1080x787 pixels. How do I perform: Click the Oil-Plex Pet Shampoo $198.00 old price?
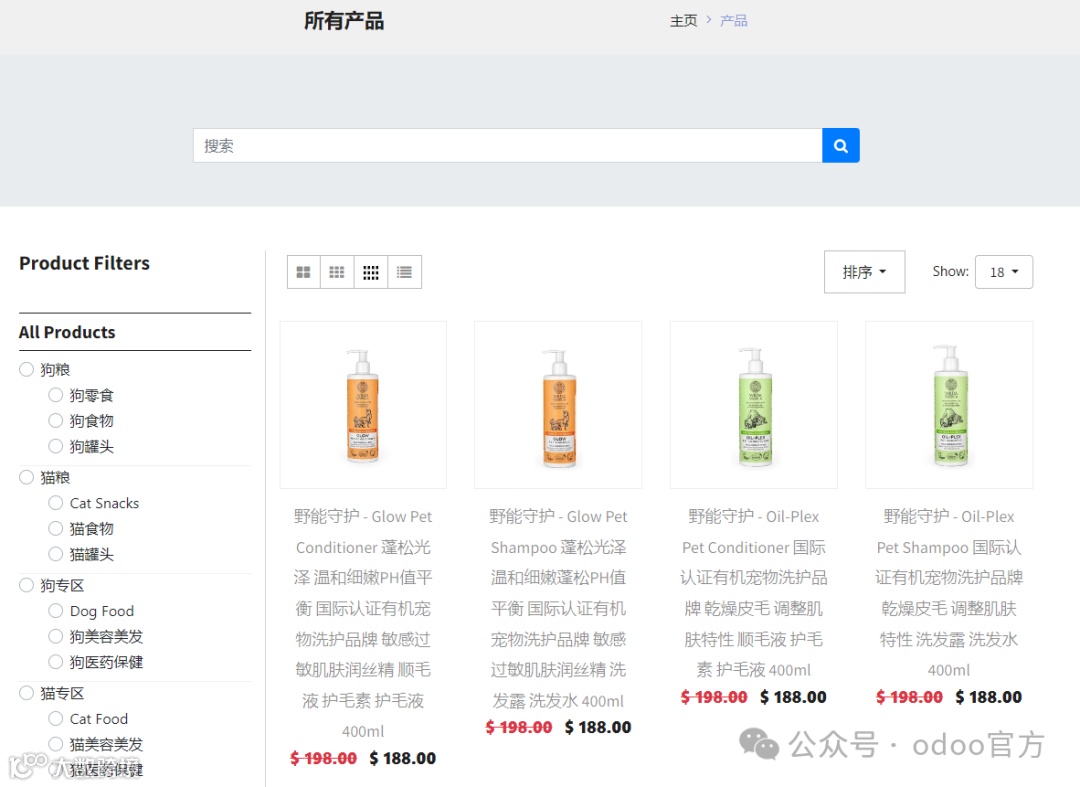pyautogui.click(x=909, y=697)
